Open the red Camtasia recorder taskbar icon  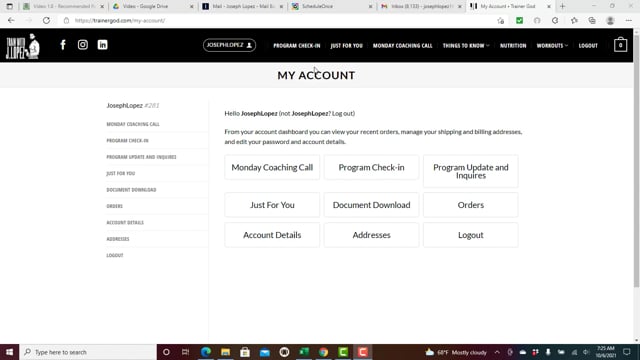362,352
